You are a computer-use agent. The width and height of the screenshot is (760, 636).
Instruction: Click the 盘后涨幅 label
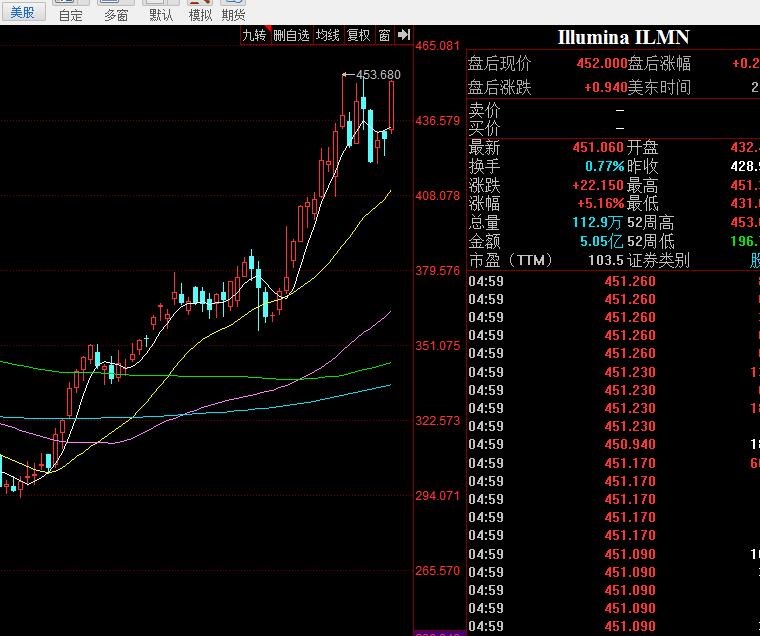tap(659, 64)
